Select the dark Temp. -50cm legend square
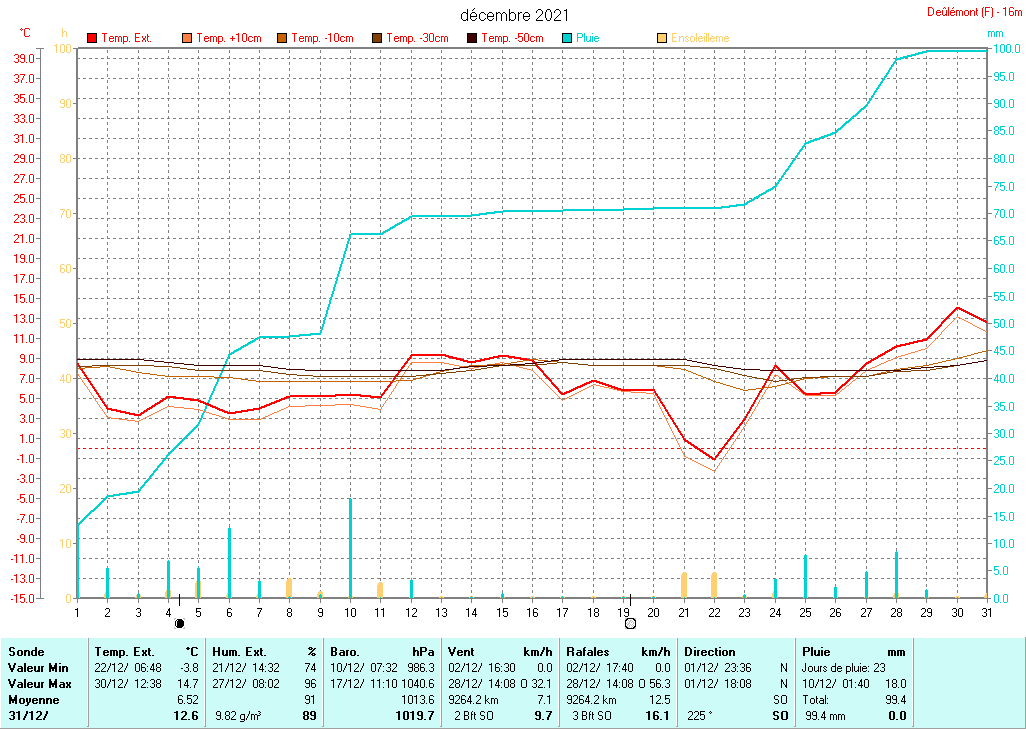 click(x=472, y=38)
